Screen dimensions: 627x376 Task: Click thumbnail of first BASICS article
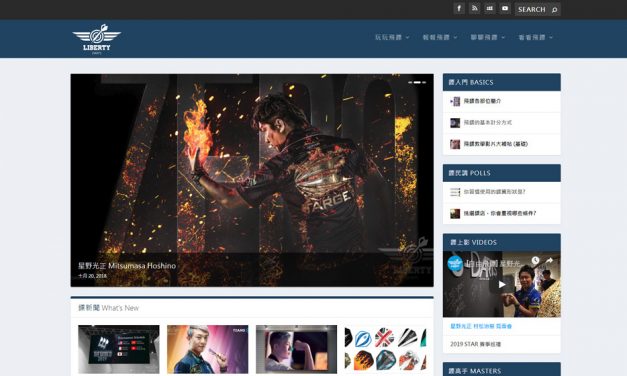455,102
